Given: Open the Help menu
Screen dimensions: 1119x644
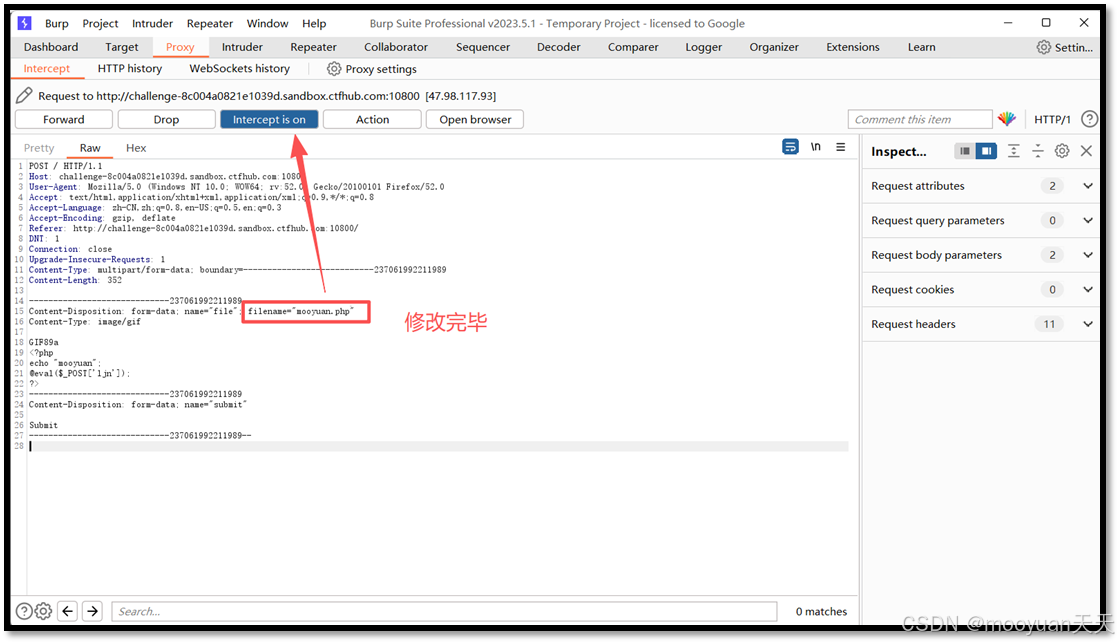Looking at the screenshot, I should 314,24.
